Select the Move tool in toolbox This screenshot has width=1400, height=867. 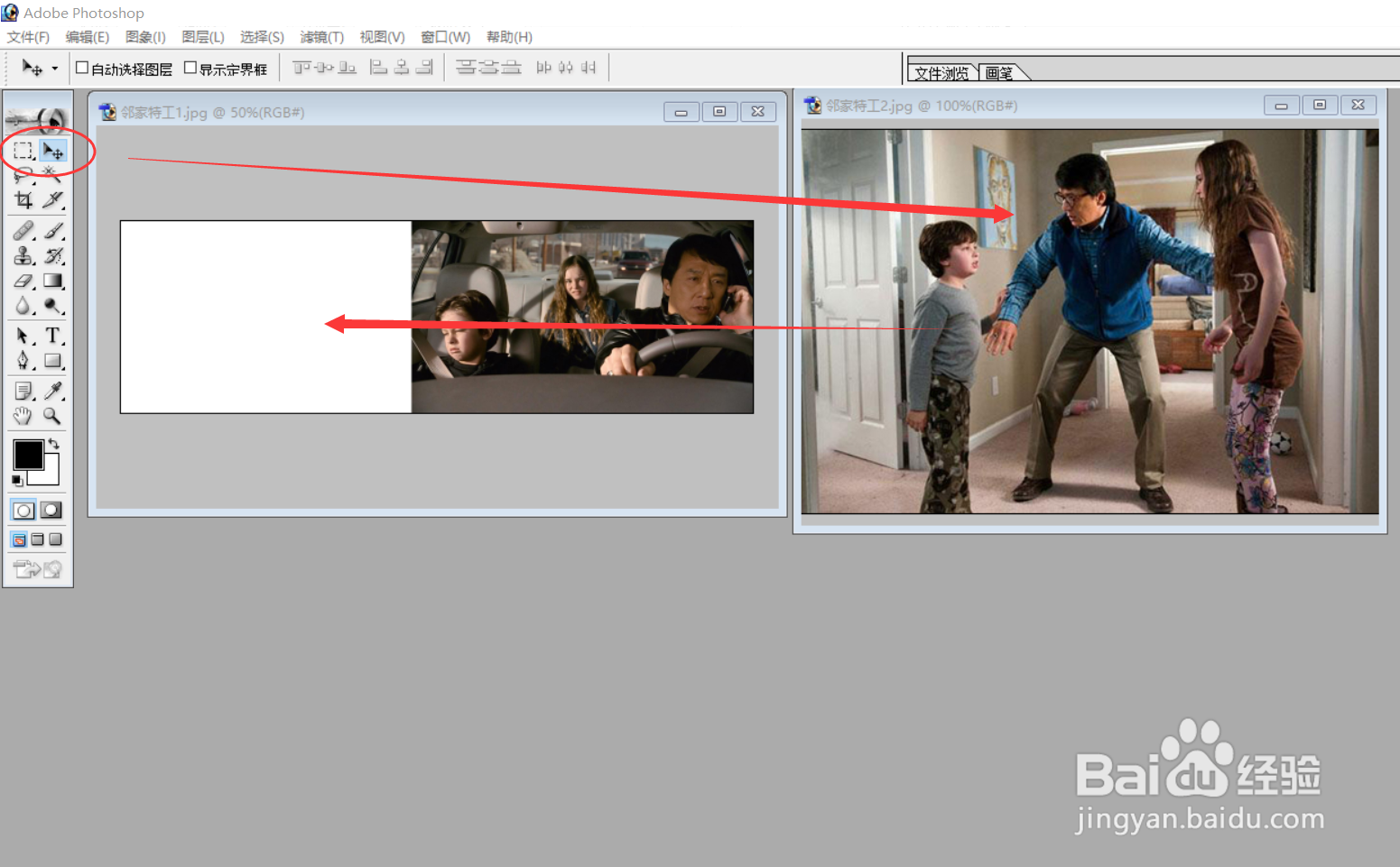[53, 151]
